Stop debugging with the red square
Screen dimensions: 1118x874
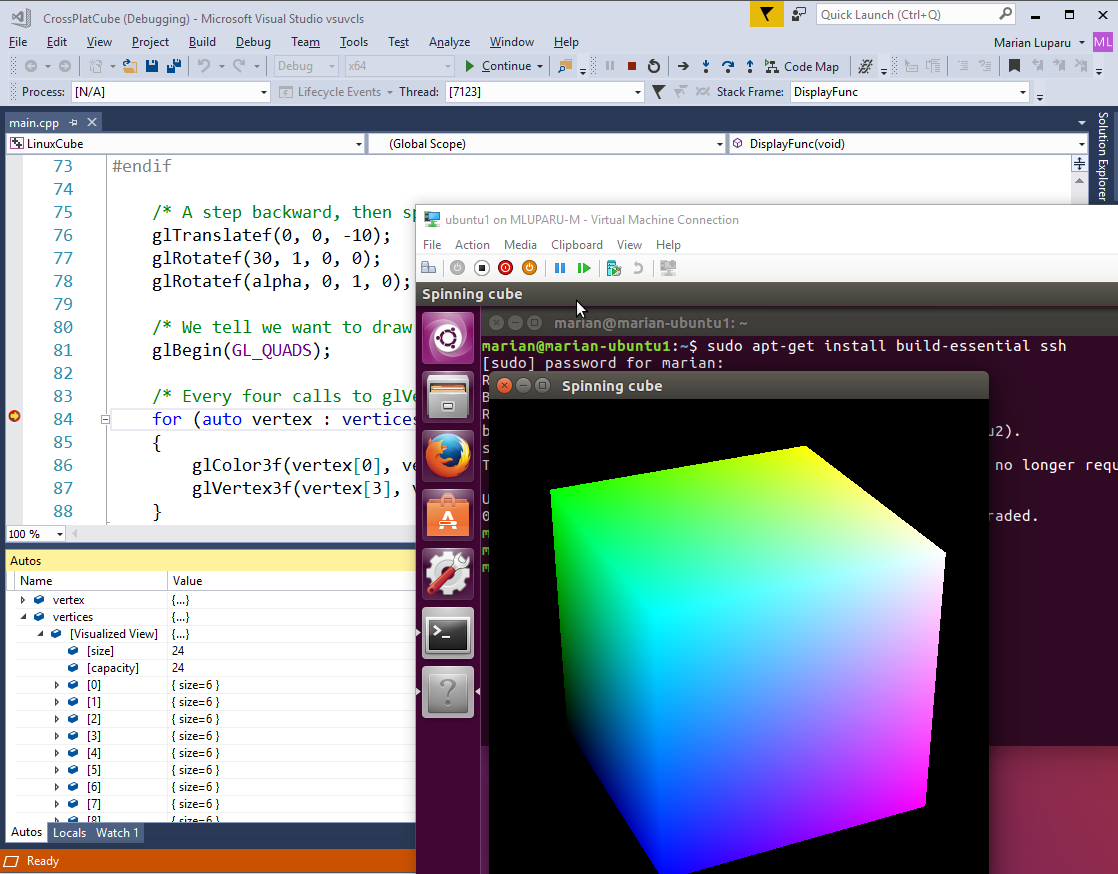[631, 66]
